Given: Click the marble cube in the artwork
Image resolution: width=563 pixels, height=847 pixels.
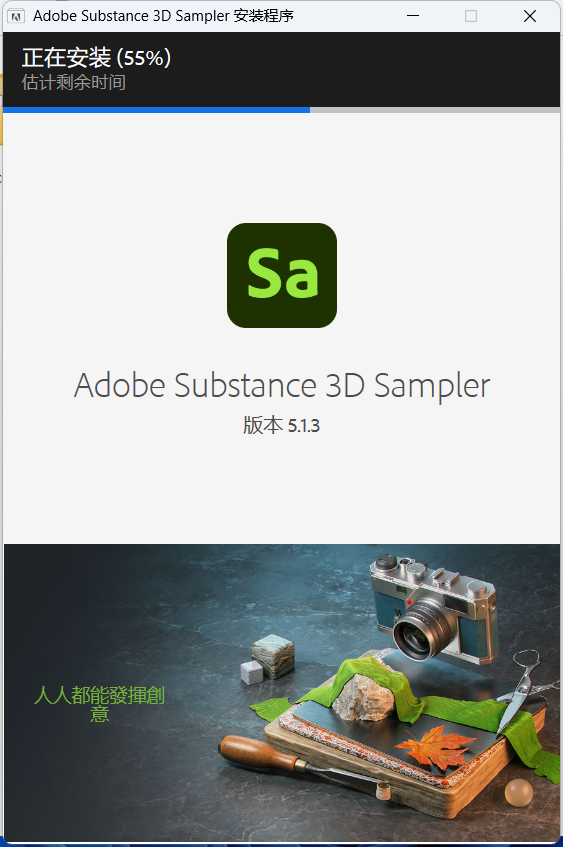Looking at the screenshot, I should tap(274, 656).
